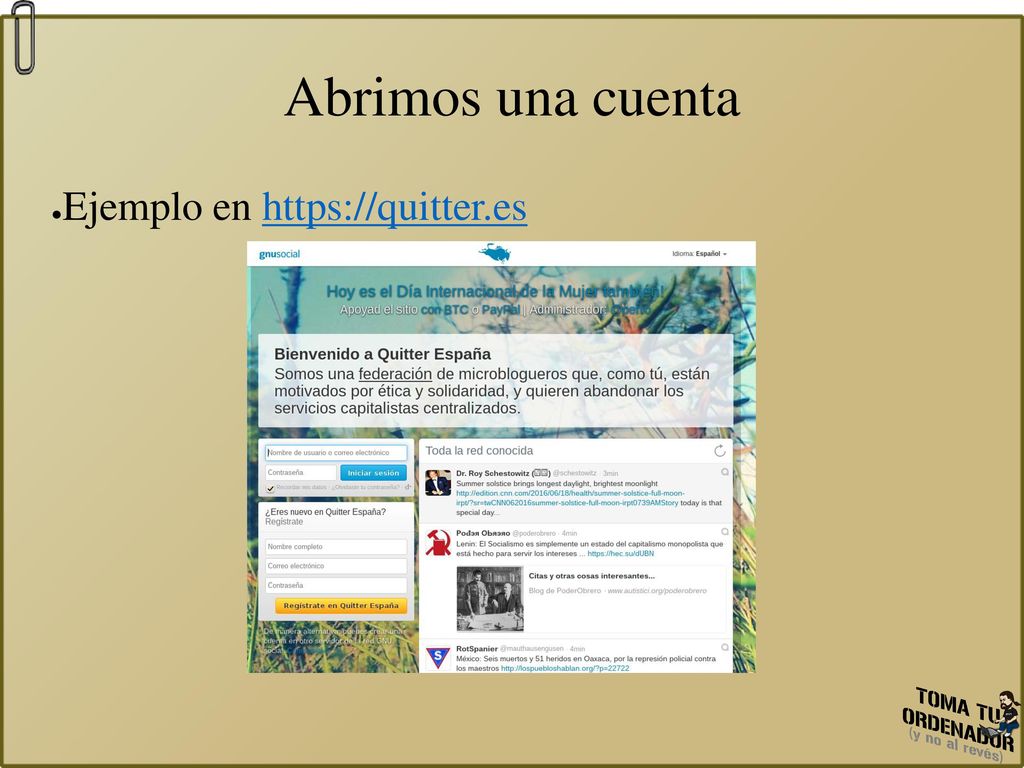Toggle the Recordar mis datos checkbox
Viewport: 1024px width, 768px height.
270,488
